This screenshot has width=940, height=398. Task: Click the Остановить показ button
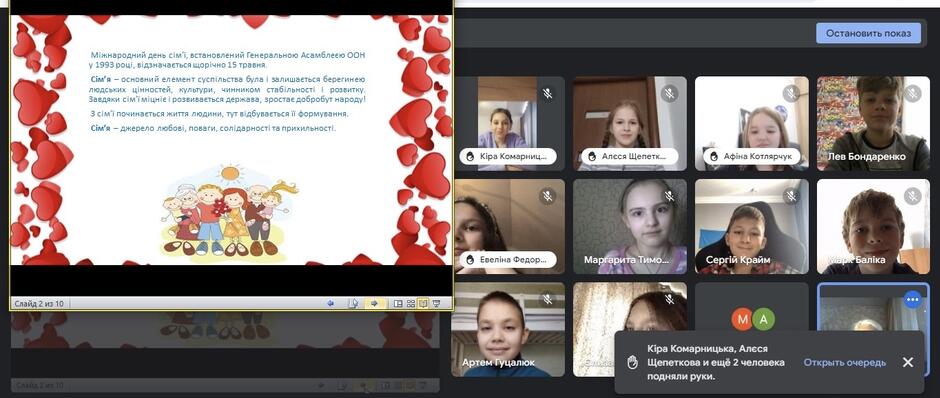868,33
